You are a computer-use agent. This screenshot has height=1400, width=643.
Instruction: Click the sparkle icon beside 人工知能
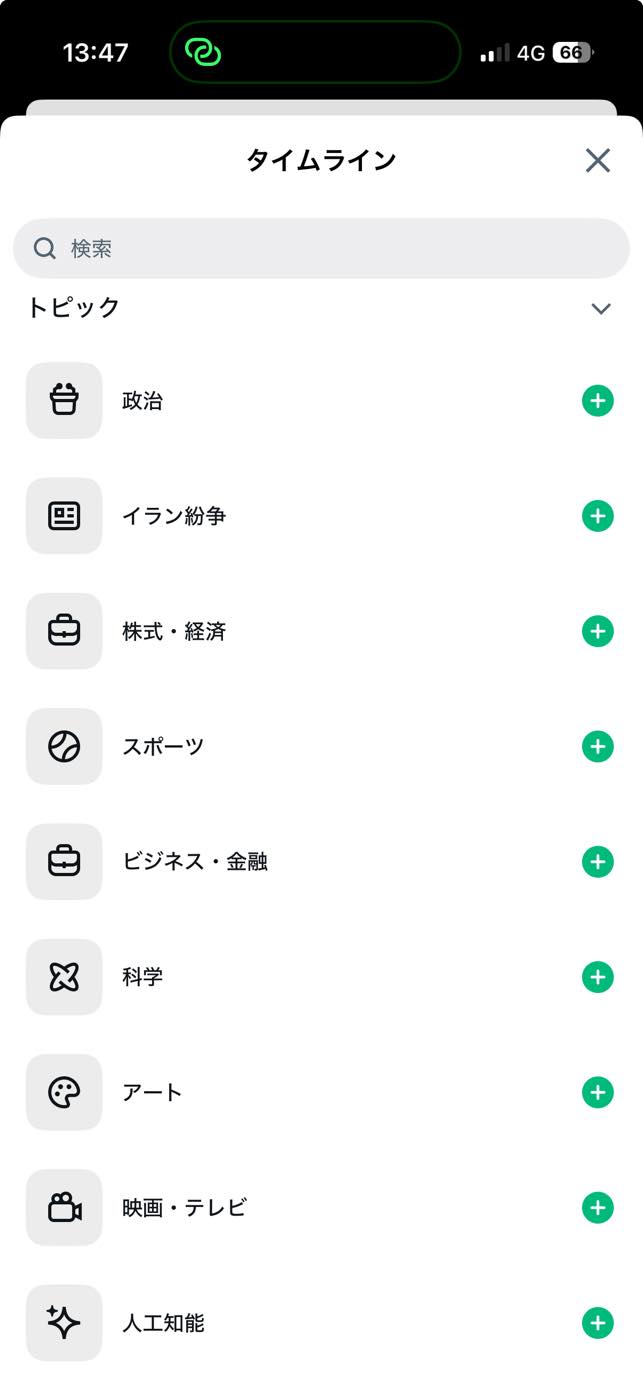pyautogui.click(x=63, y=1322)
